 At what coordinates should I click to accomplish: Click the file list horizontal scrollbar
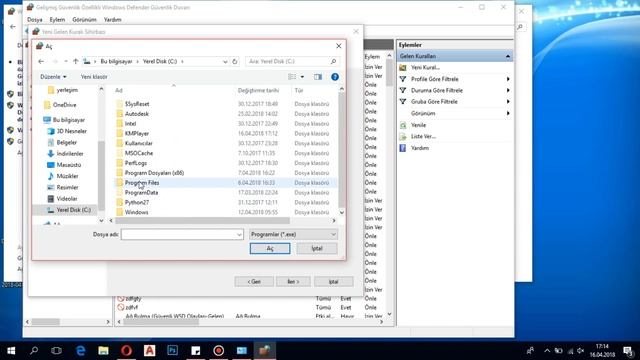pyautogui.click(x=202, y=220)
